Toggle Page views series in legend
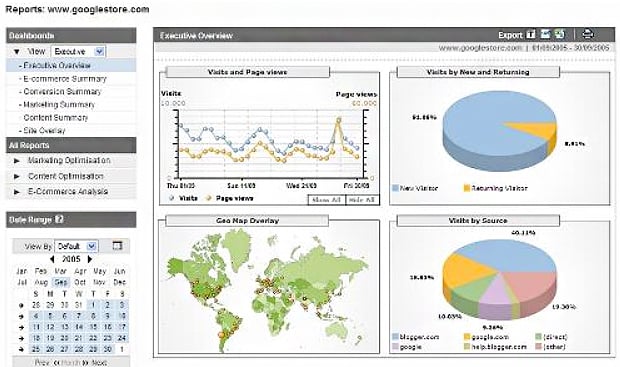Image resolution: width=620 pixels, height=367 pixels. 230,198
